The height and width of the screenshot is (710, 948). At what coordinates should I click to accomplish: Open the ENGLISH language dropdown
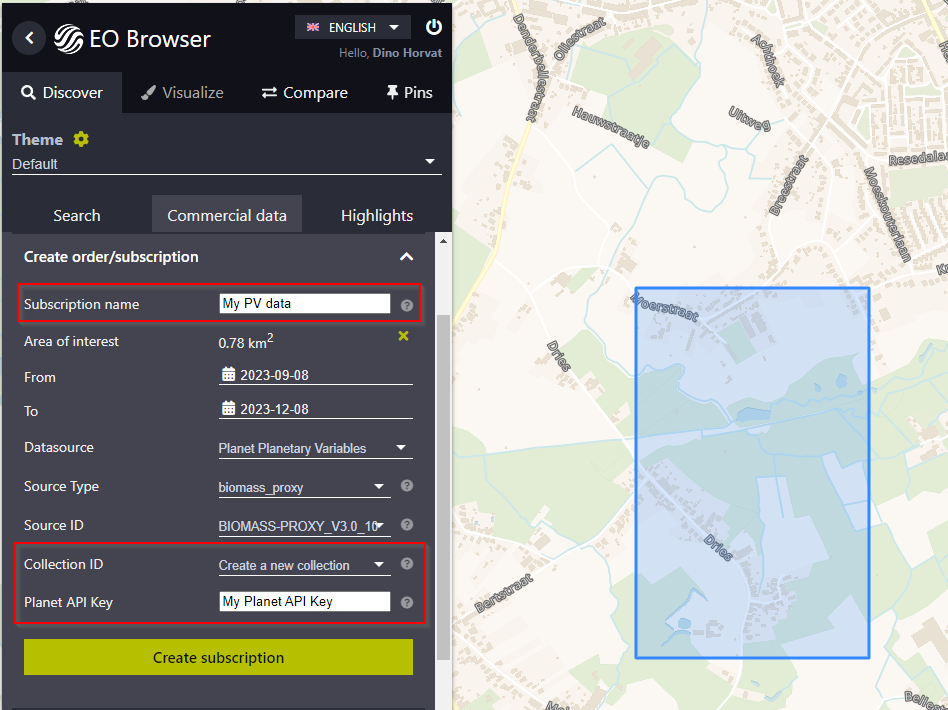(x=352, y=27)
